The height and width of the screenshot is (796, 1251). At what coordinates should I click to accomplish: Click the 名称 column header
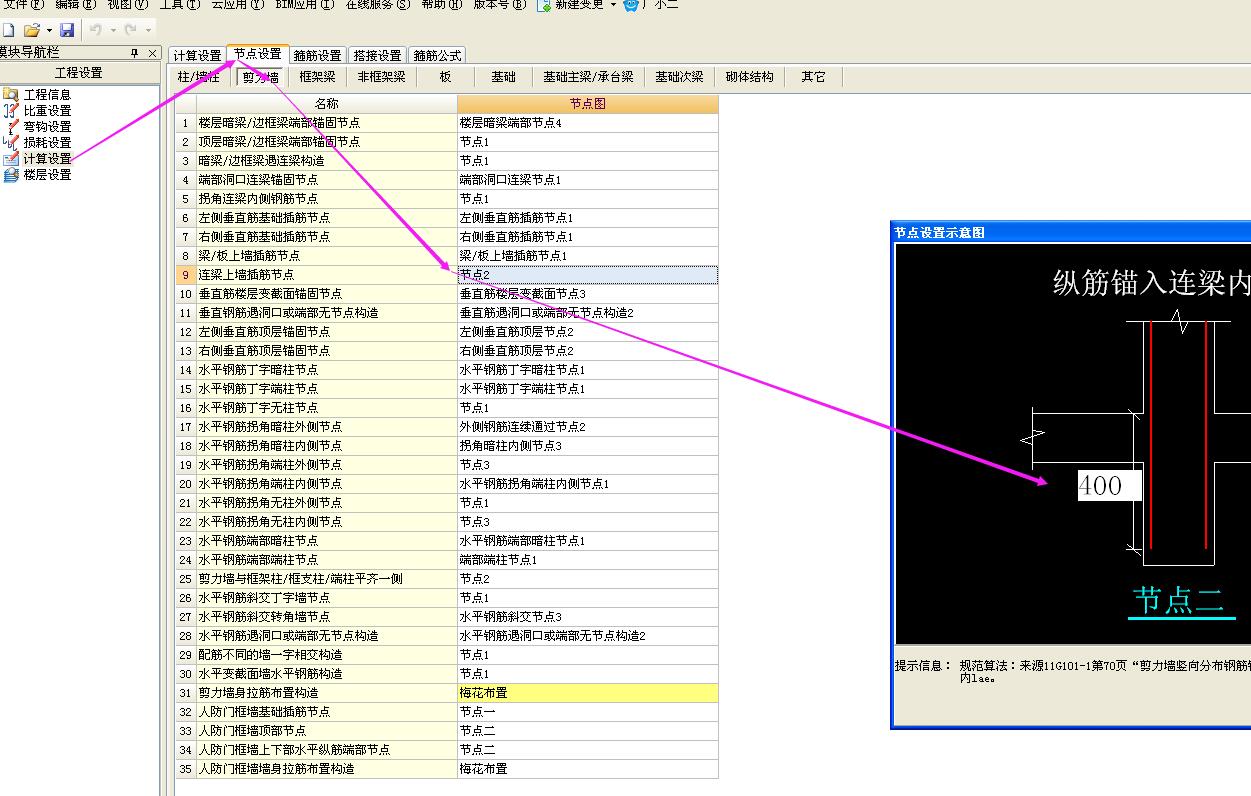tap(326, 104)
